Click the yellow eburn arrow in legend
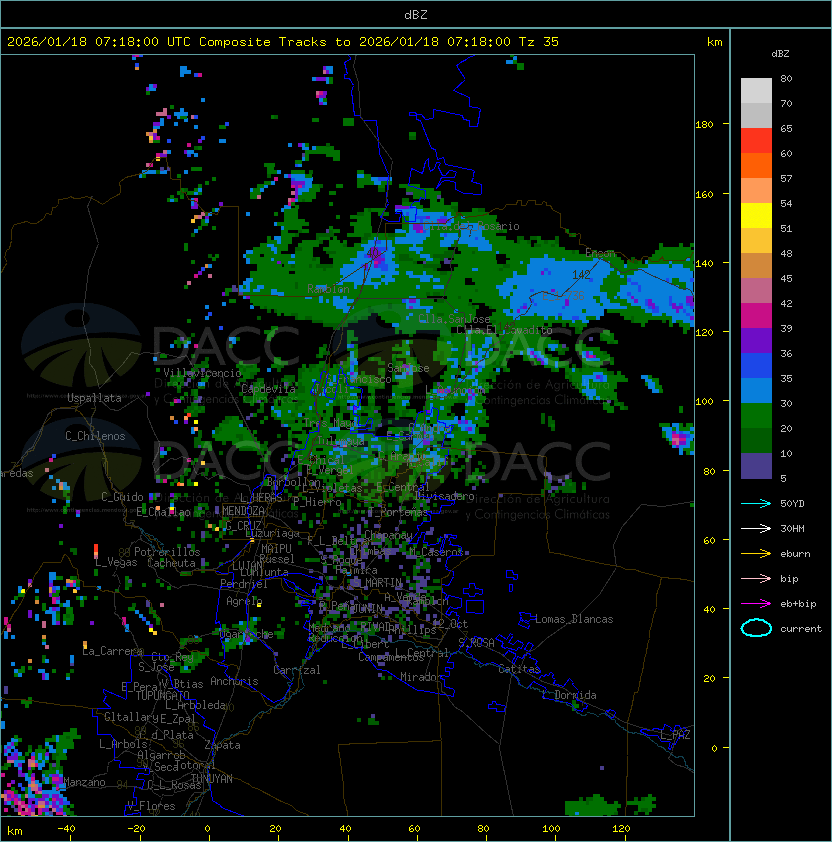Viewport: 832px width, 842px height. [x=756, y=554]
